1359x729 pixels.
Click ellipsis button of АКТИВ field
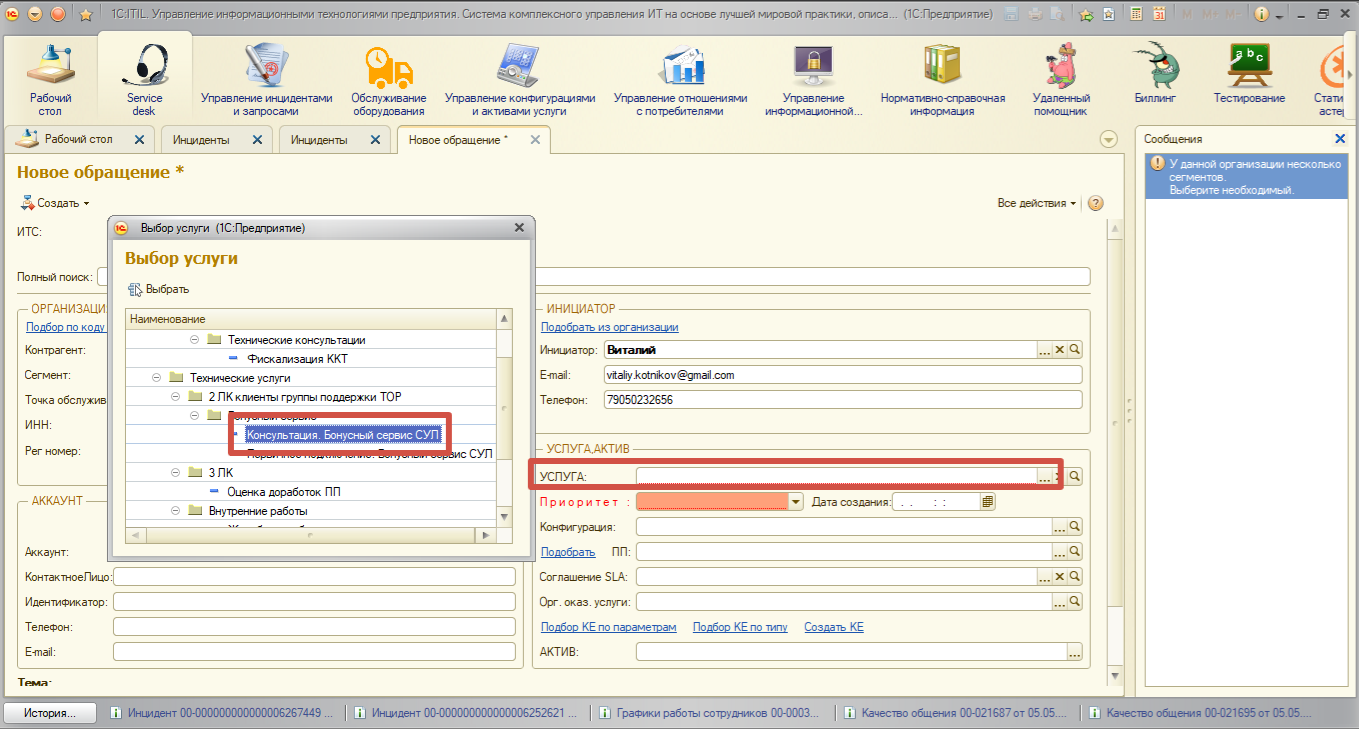click(1075, 653)
